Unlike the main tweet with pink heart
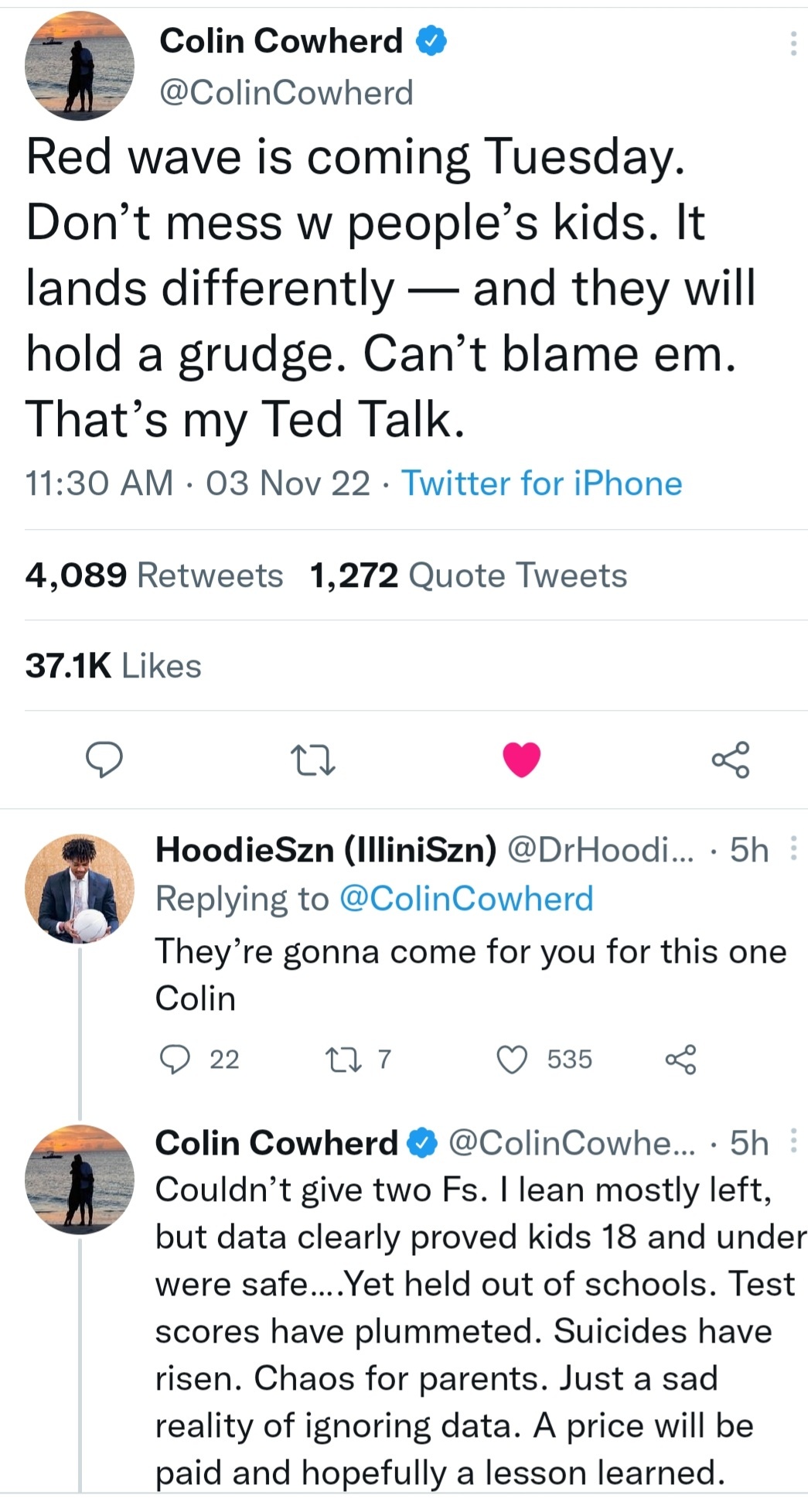 [x=522, y=759]
